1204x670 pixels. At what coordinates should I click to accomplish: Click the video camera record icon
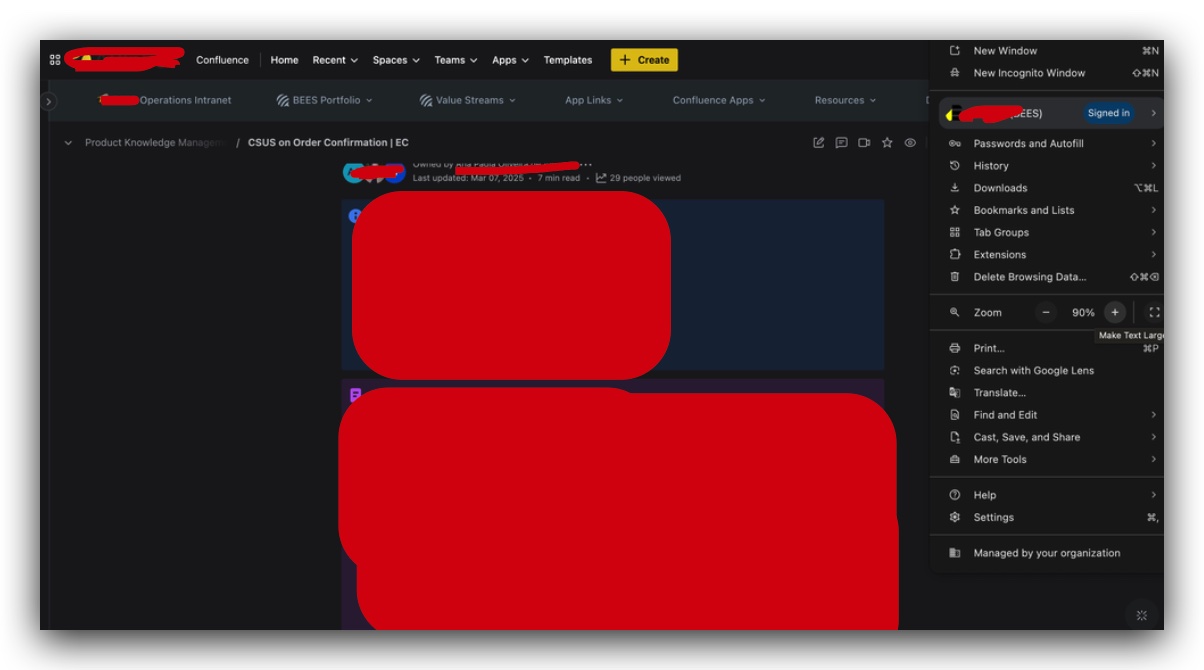pos(864,143)
